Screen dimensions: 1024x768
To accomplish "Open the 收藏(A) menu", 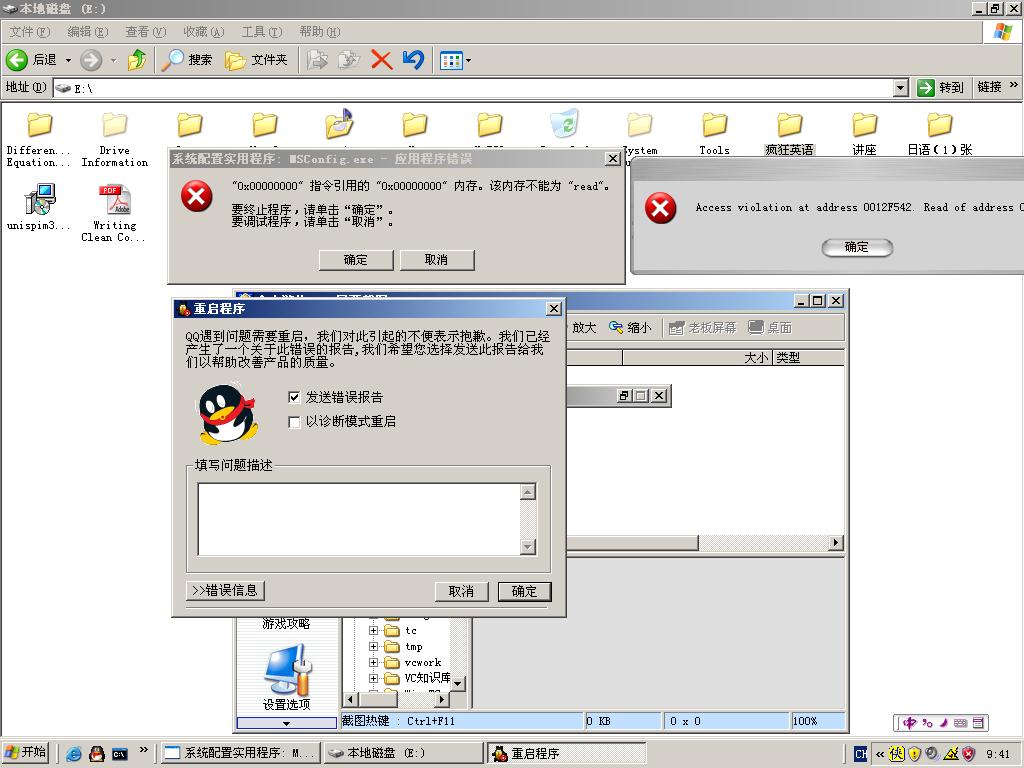I will (x=203, y=31).
